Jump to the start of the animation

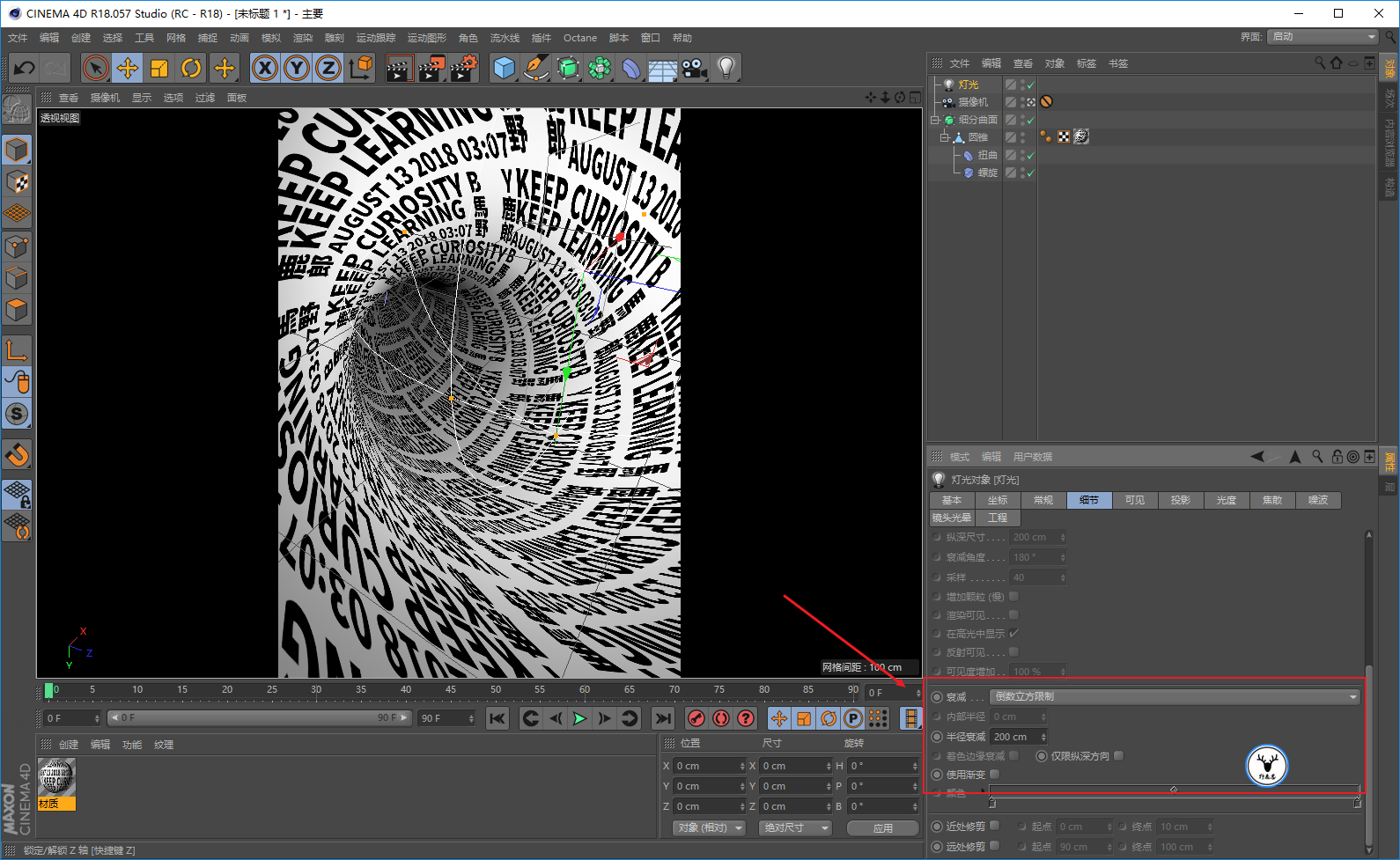(497, 718)
